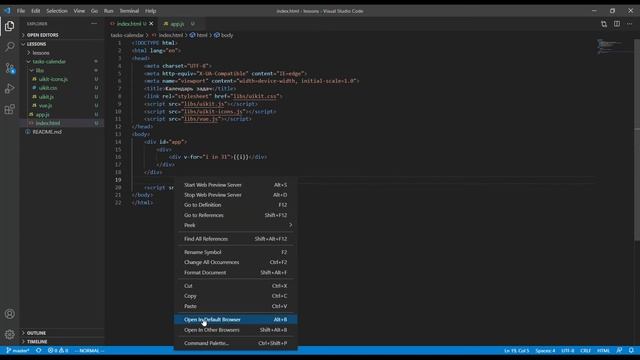Viewport: 640px width, 360px height.
Task: Open the Terminal menu
Action: [x=129, y=11]
